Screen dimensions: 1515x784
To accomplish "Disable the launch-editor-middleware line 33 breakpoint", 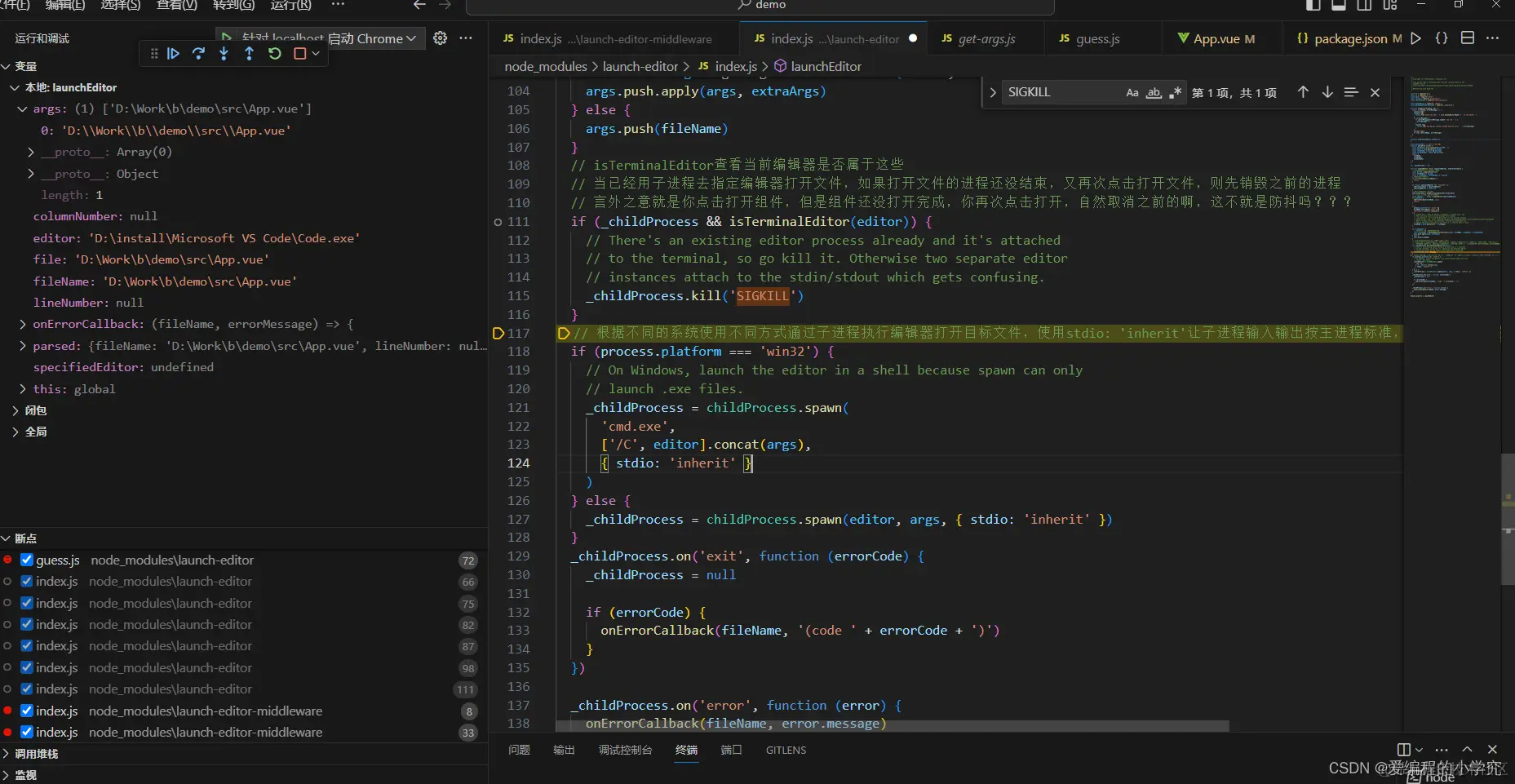I will click(27, 732).
